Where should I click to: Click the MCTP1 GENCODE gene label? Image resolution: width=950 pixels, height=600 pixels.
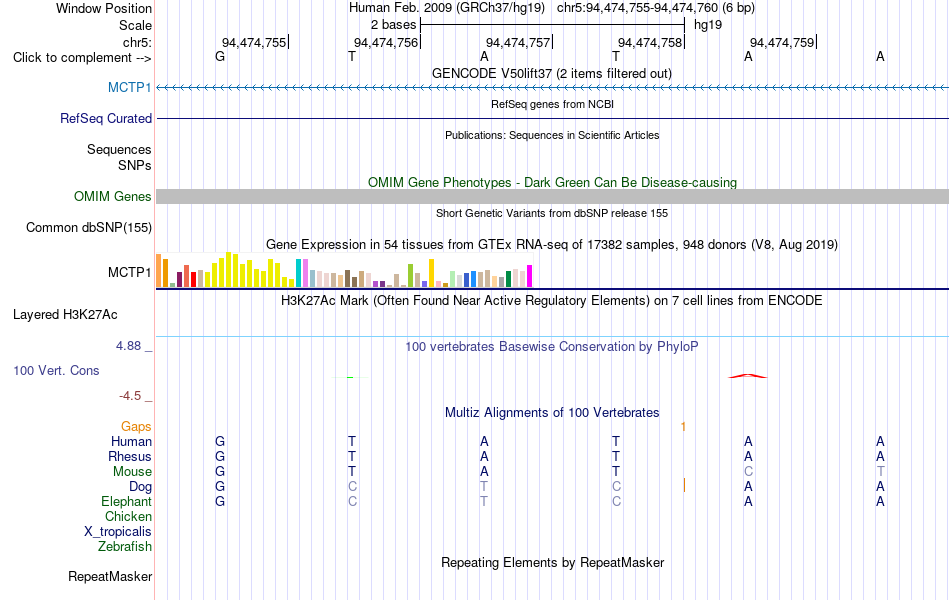(129, 87)
